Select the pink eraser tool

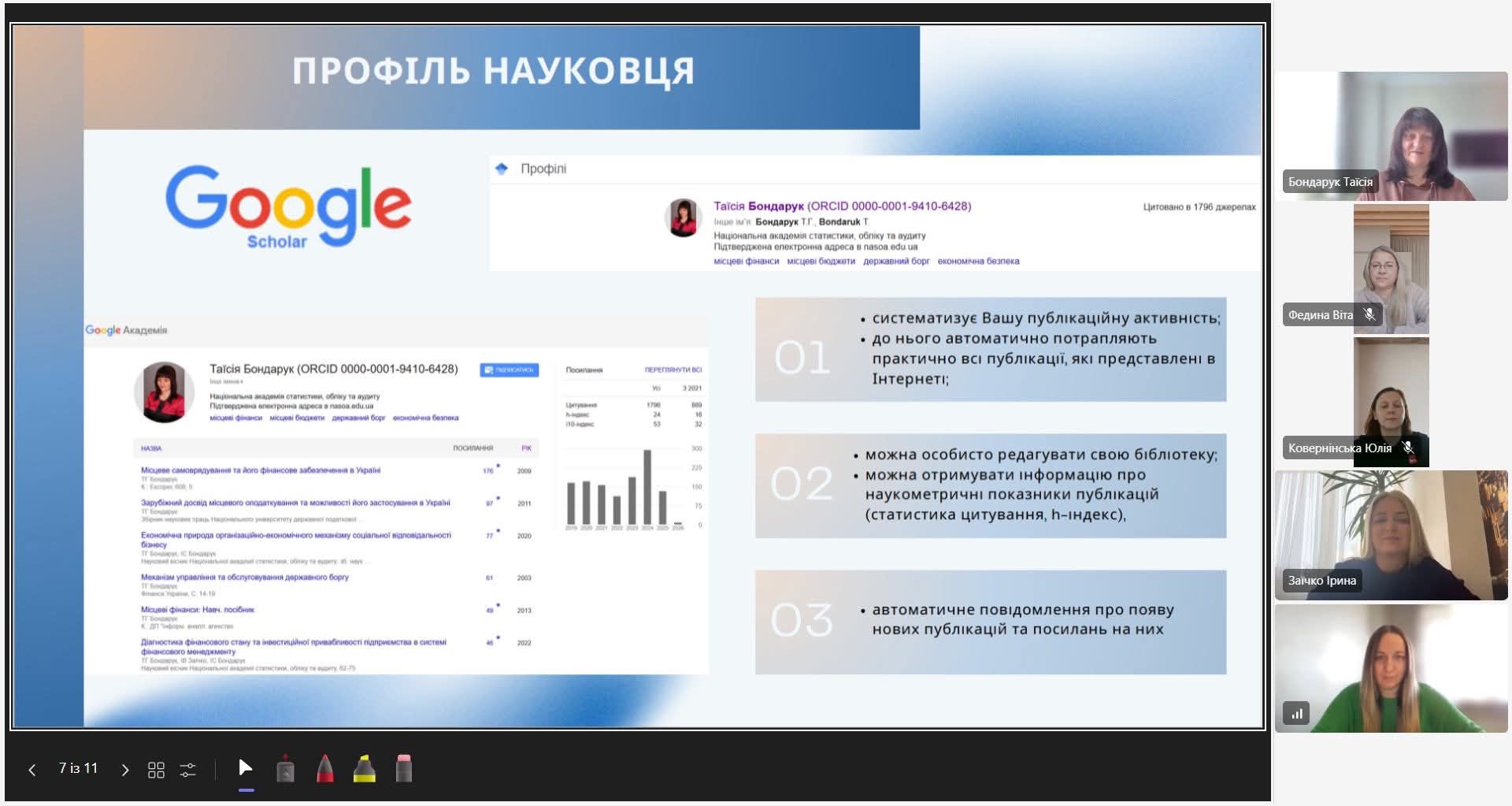pos(403,769)
